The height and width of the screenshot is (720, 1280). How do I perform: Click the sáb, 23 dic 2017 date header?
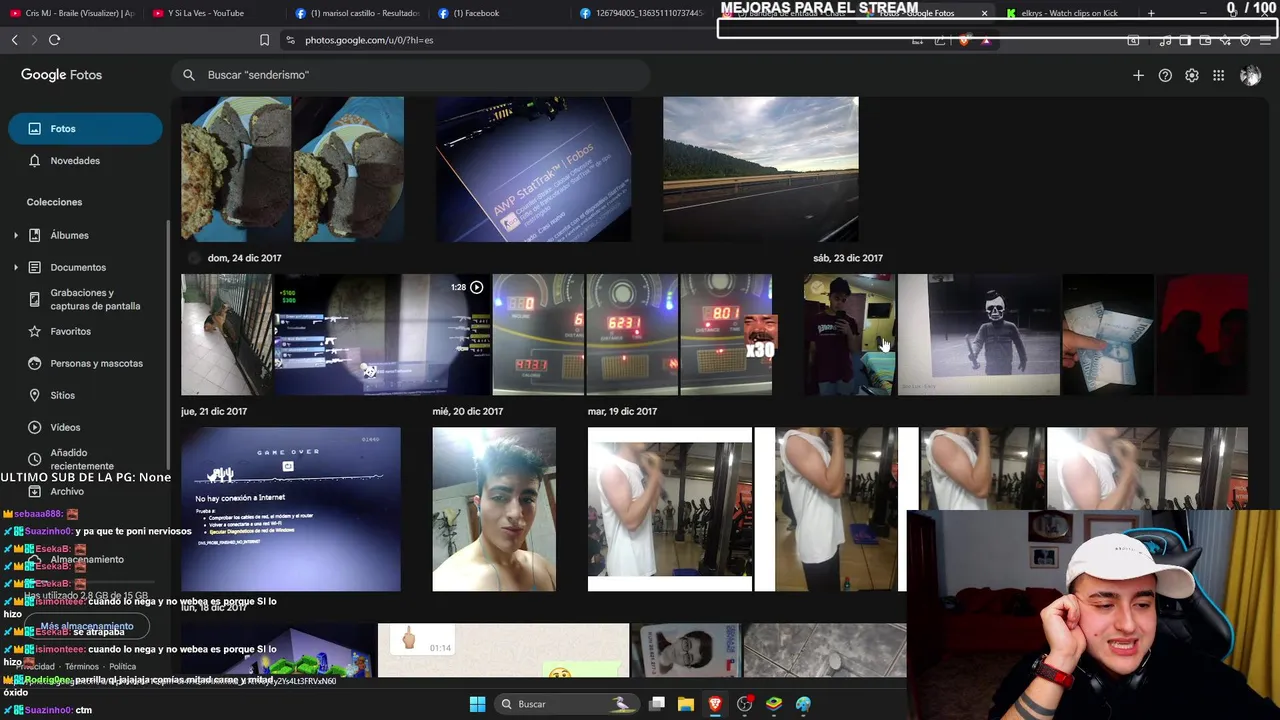pos(848,258)
